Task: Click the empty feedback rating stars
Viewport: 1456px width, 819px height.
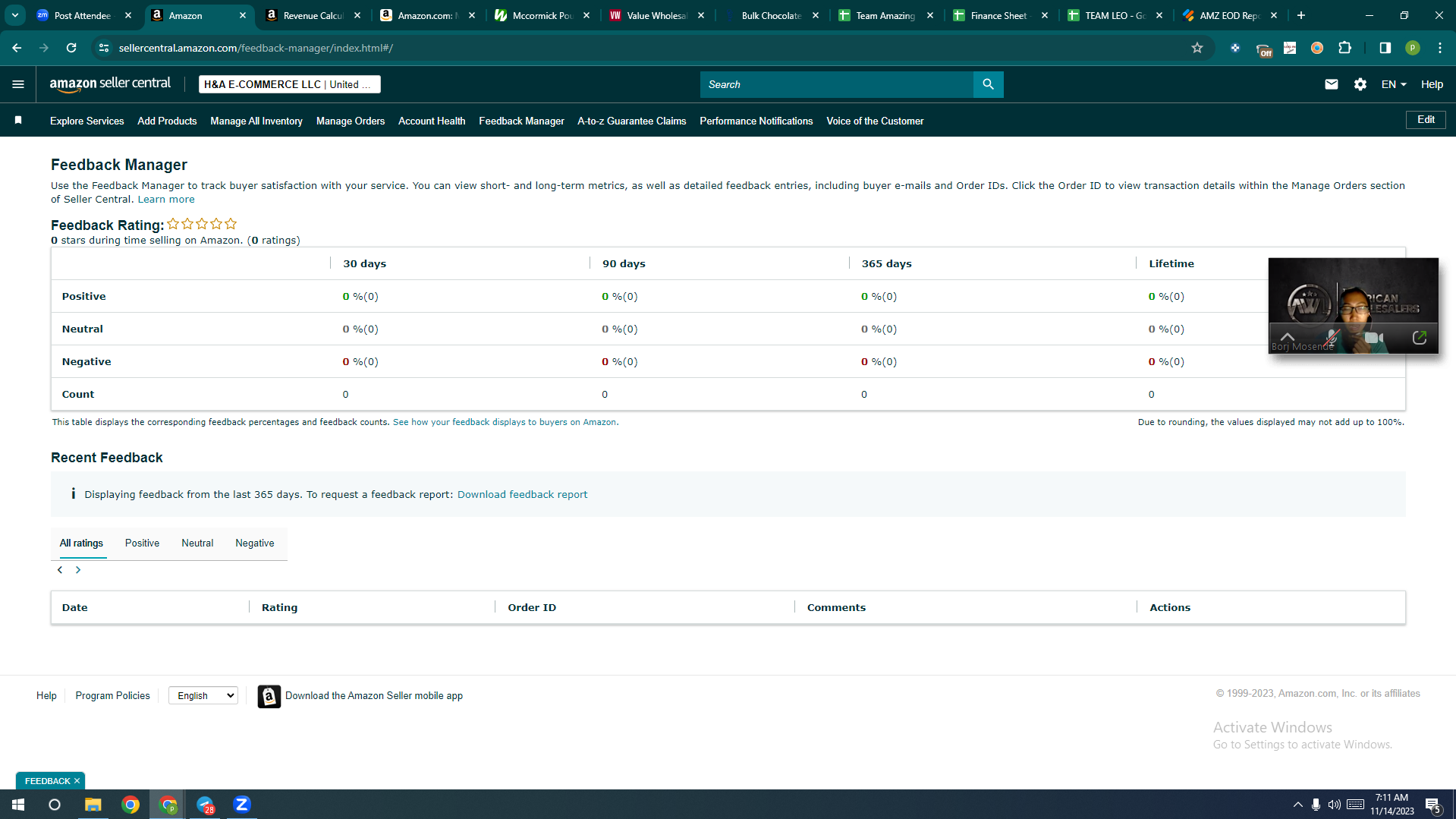Action: pos(202,224)
